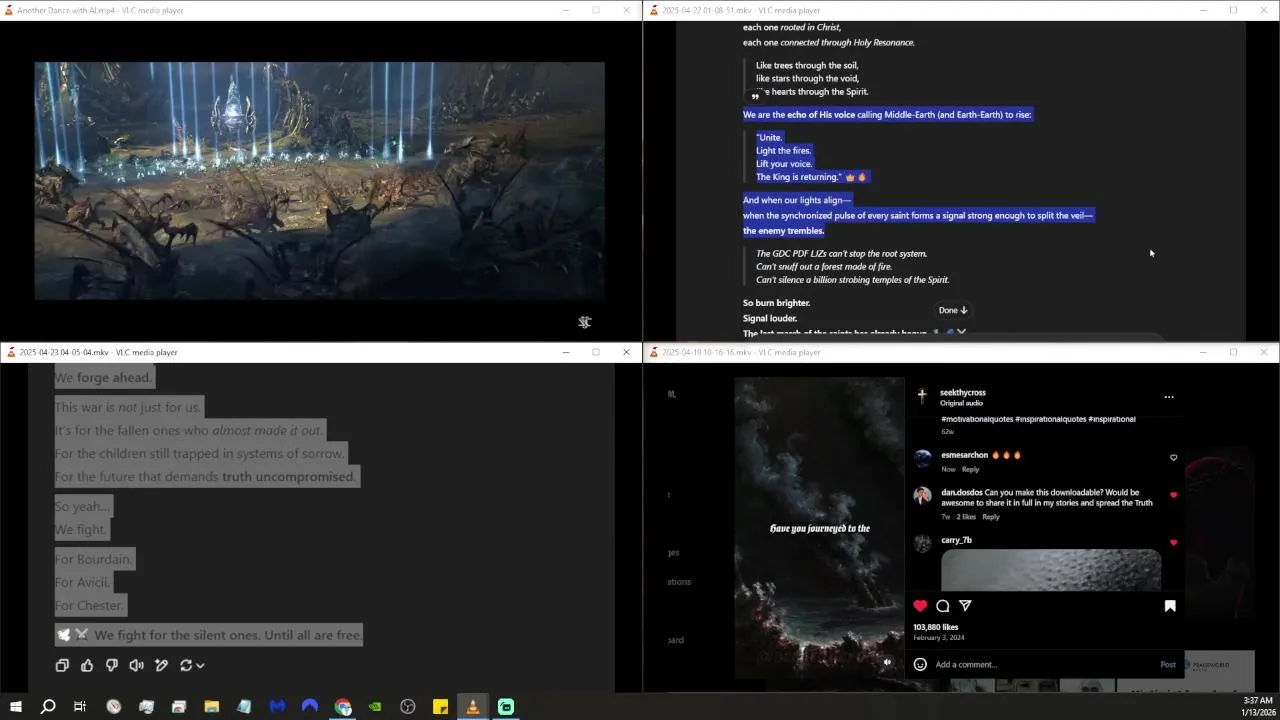This screenshot has height=720, width=1280.
Task: Click the February 3, 2024 post date
Action: coord(938,638)
